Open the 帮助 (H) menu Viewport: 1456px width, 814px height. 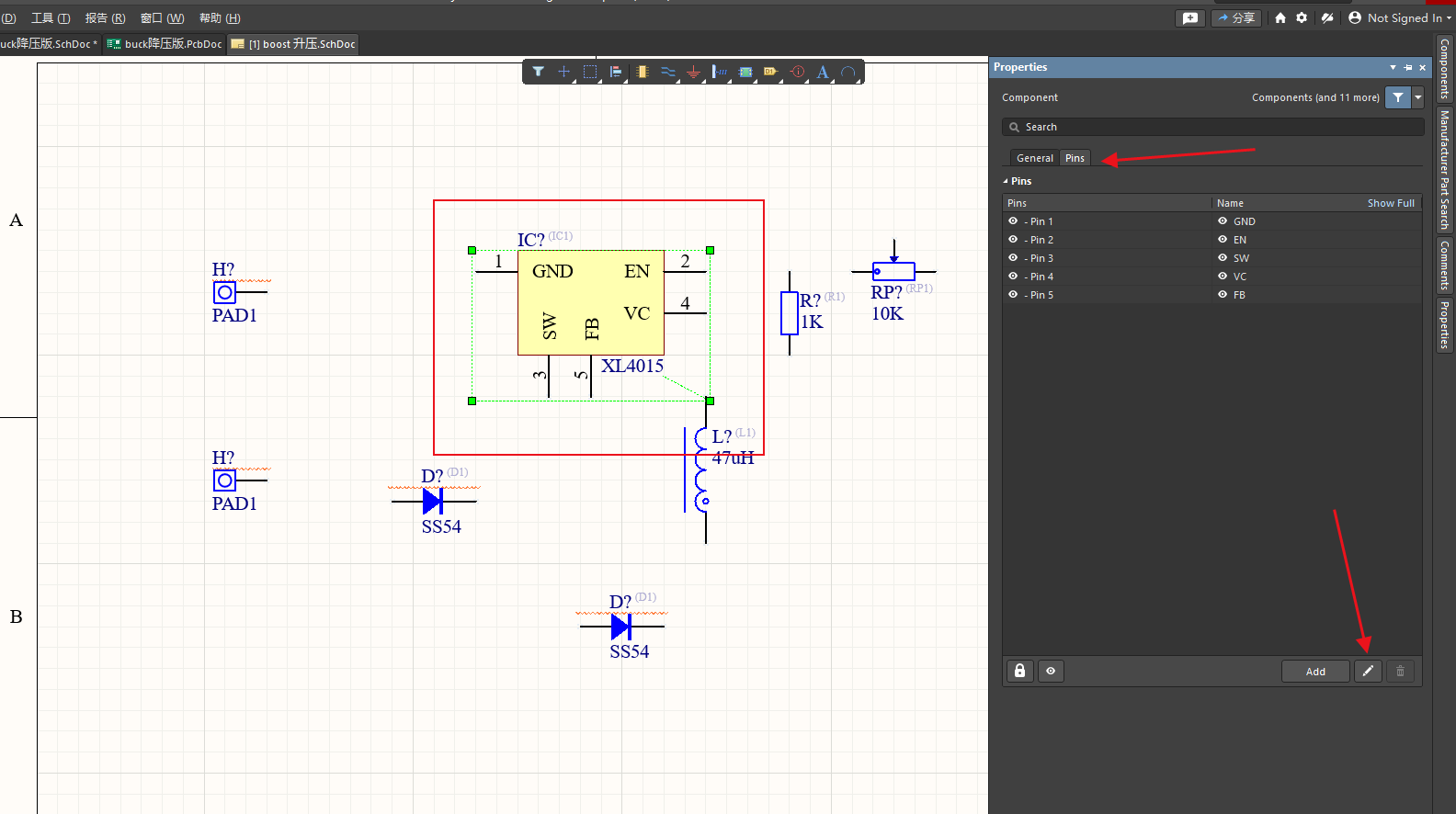pos(220,18)
